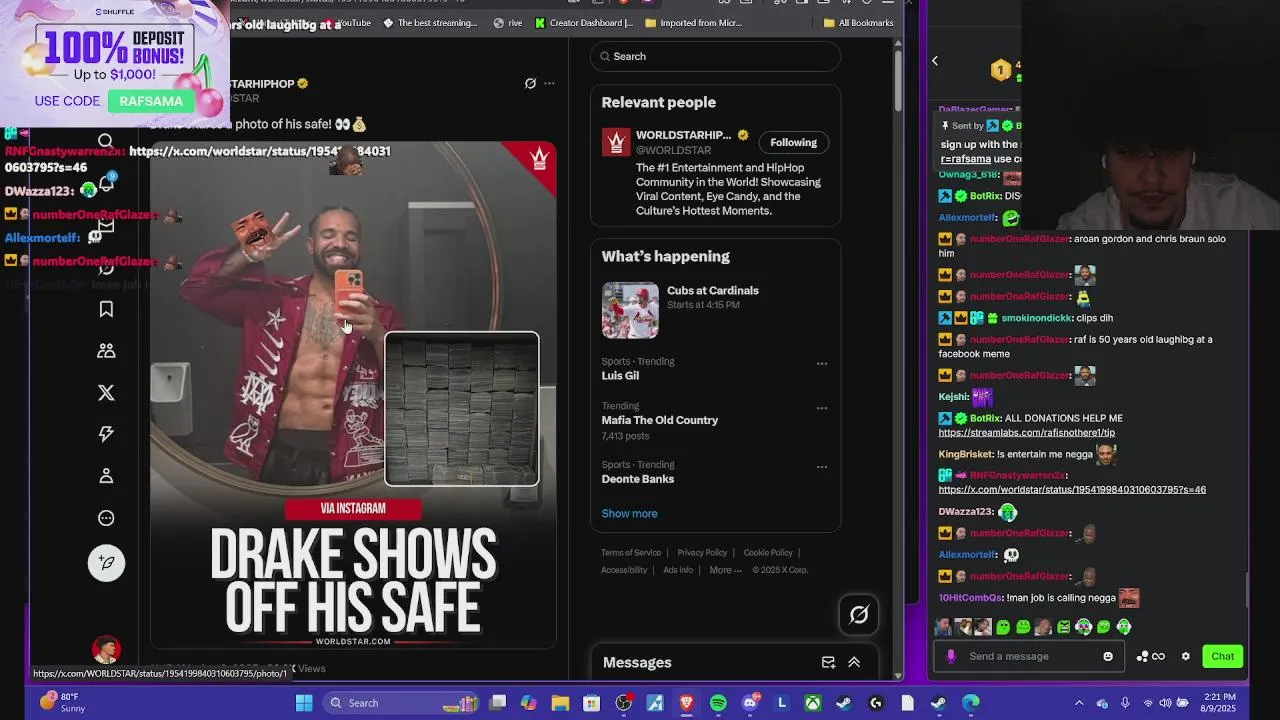Viewport: 1280px width, 720px height.
Task: Open WORLDSTARHIPHOP profile in Relevant people
Action: click(684, 135)
